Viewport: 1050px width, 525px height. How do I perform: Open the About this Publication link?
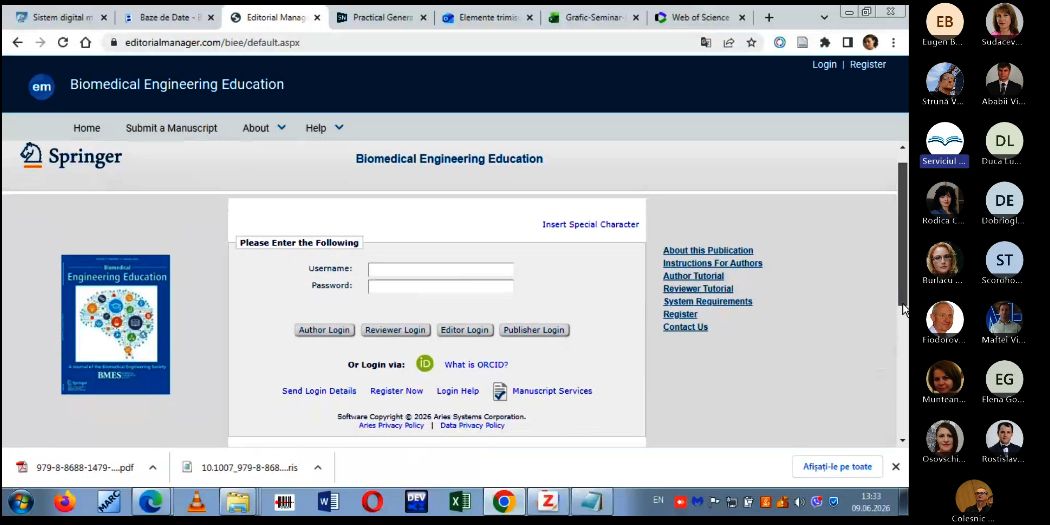(x=708, y=250)
